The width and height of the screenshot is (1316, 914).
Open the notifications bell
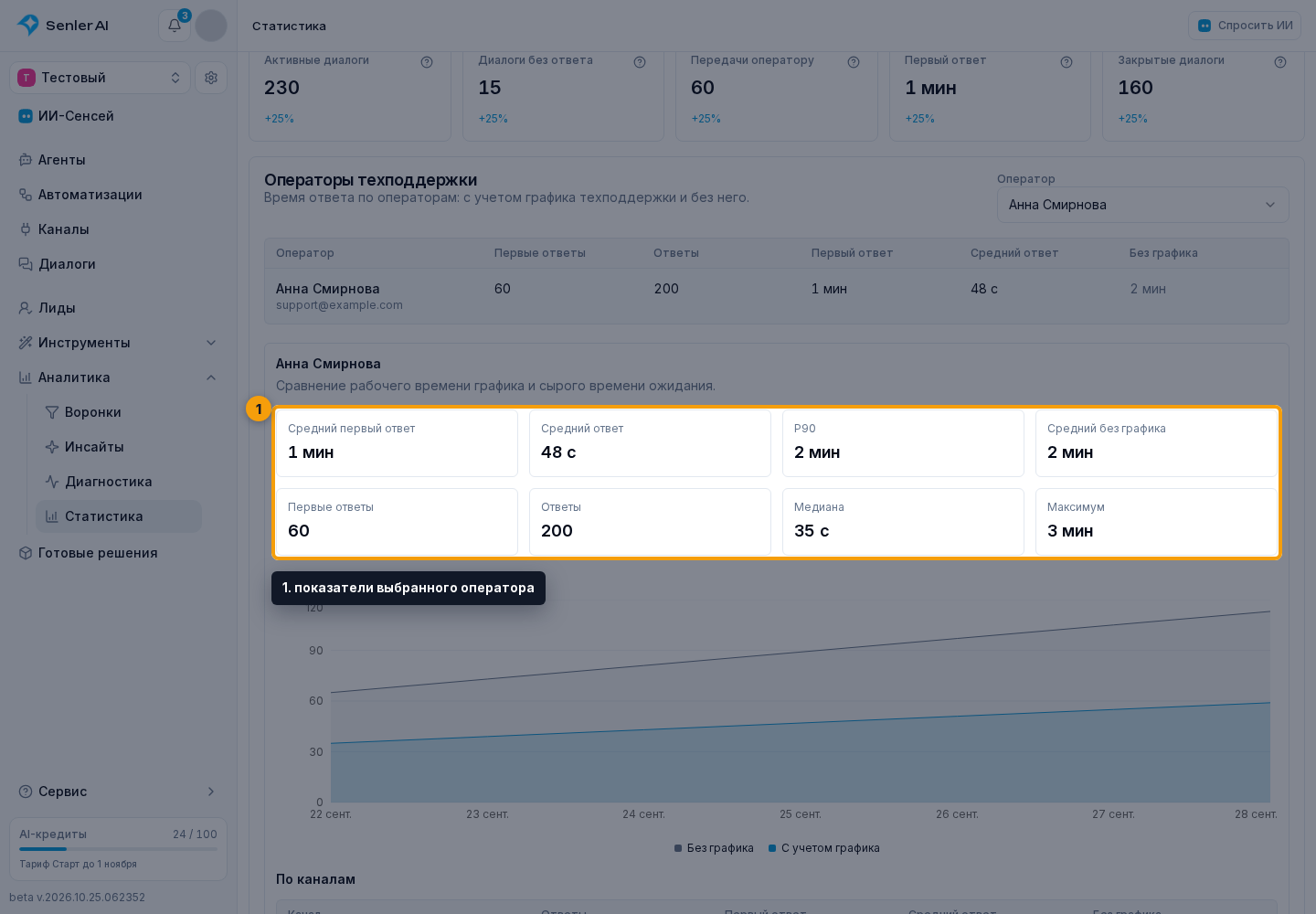[x=174, y=26]
